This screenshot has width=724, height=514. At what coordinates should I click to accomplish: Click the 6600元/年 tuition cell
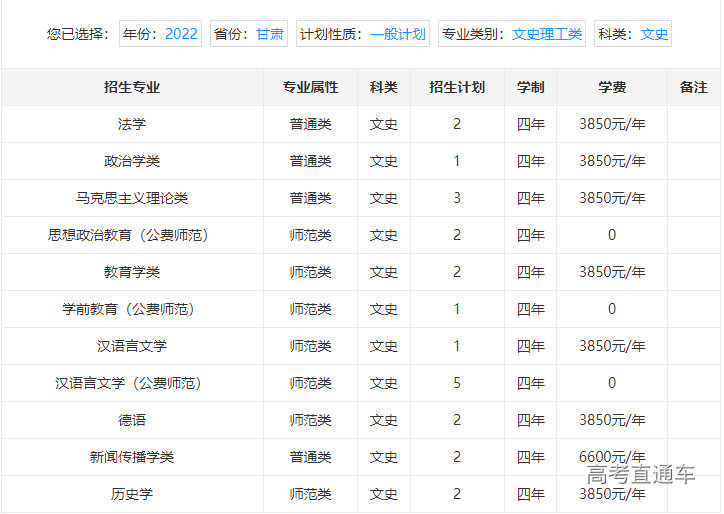click(x=612, y=456)
